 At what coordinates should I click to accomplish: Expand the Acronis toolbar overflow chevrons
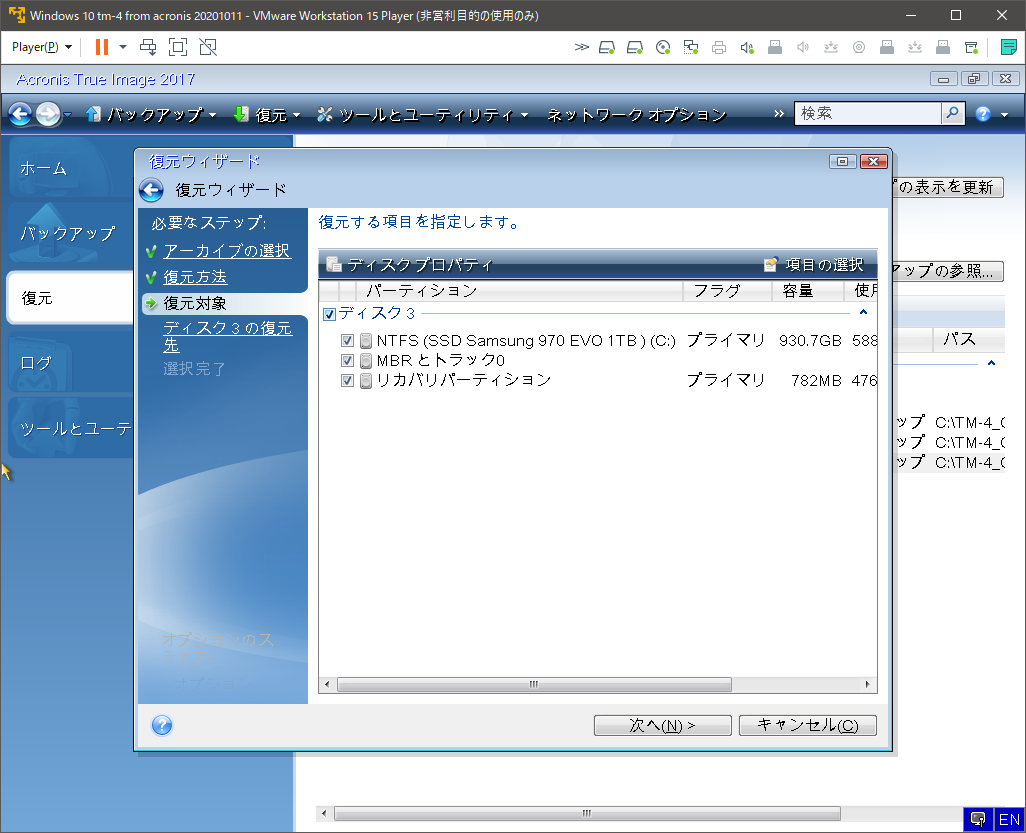click(x=779, y=114)
